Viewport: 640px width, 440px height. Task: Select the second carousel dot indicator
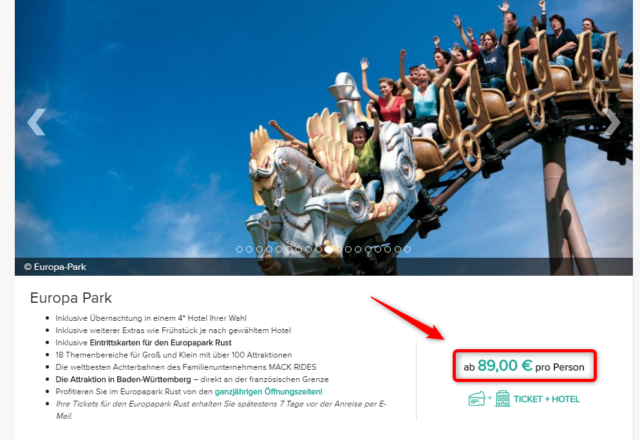(249, 249)
